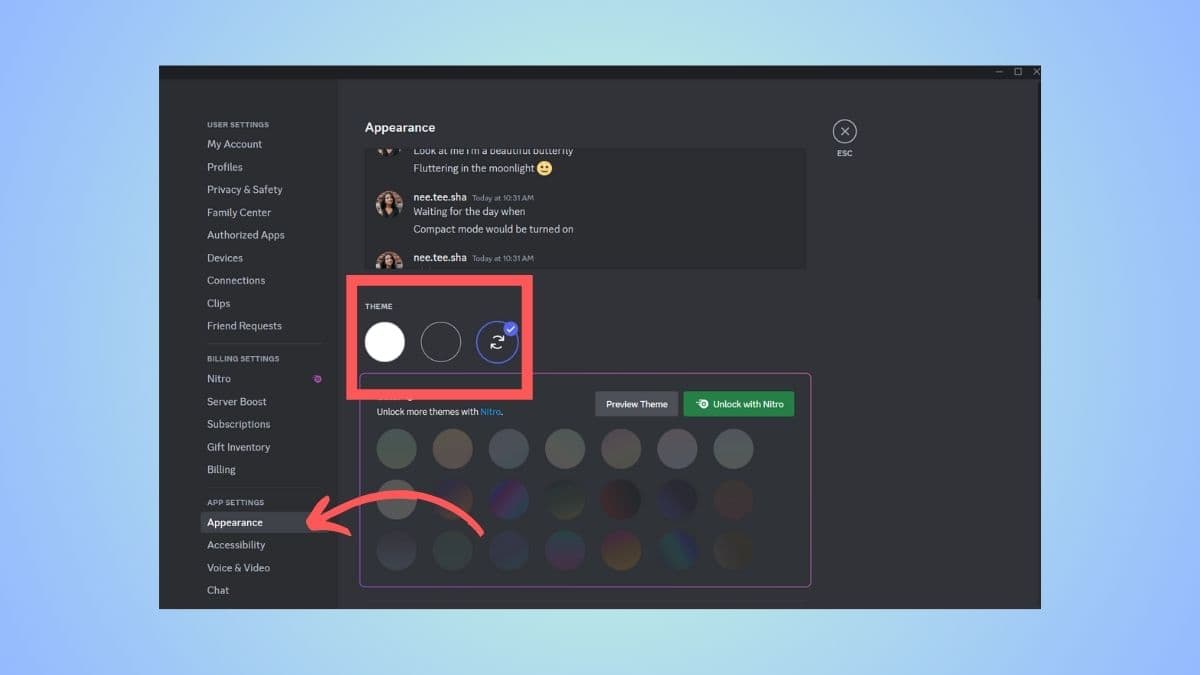Open Gift Inventory
Viewport: 1200px width, 675px height.
(x=239, y=447)
